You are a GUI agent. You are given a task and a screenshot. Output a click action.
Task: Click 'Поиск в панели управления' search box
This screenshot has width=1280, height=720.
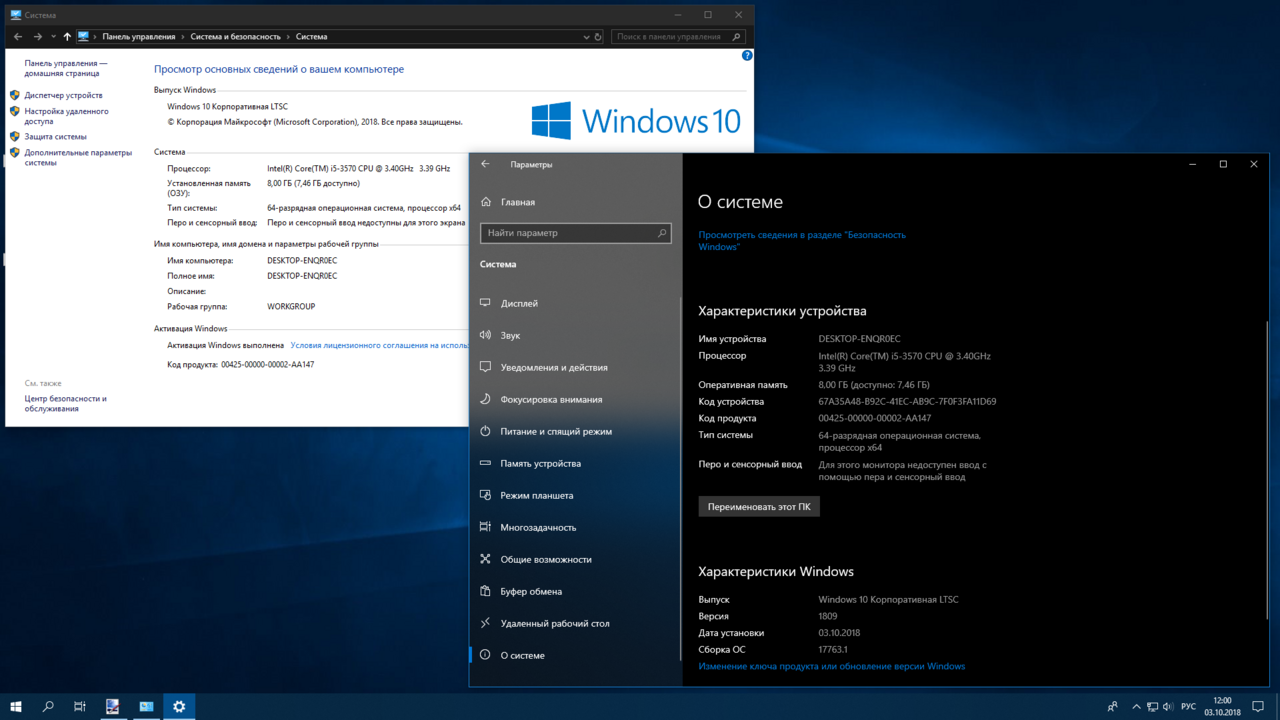(x=678, y=36)
